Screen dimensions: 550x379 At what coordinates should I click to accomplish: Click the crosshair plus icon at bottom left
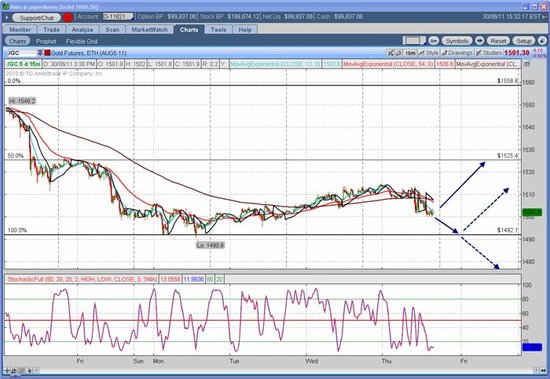click(x=6, y=370)
